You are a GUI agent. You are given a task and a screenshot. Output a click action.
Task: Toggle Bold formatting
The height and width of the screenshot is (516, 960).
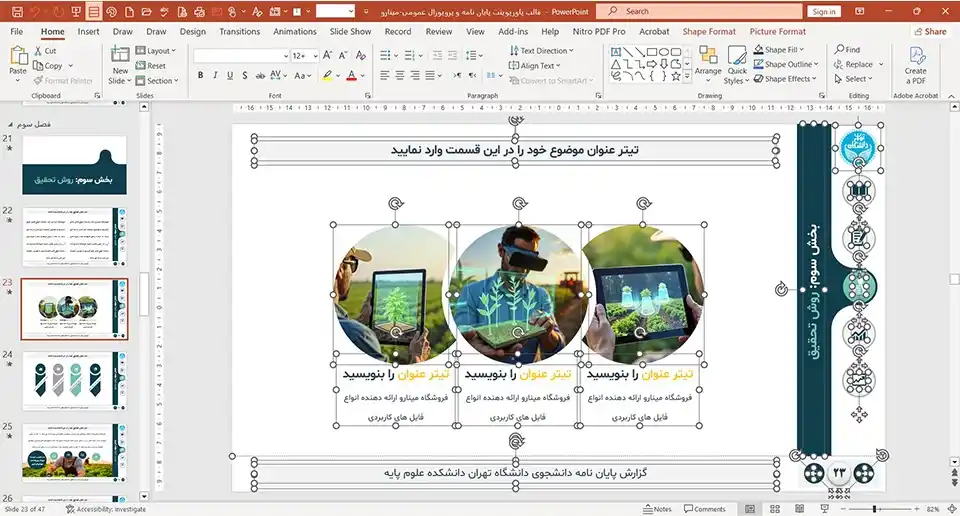pos(200,75)
